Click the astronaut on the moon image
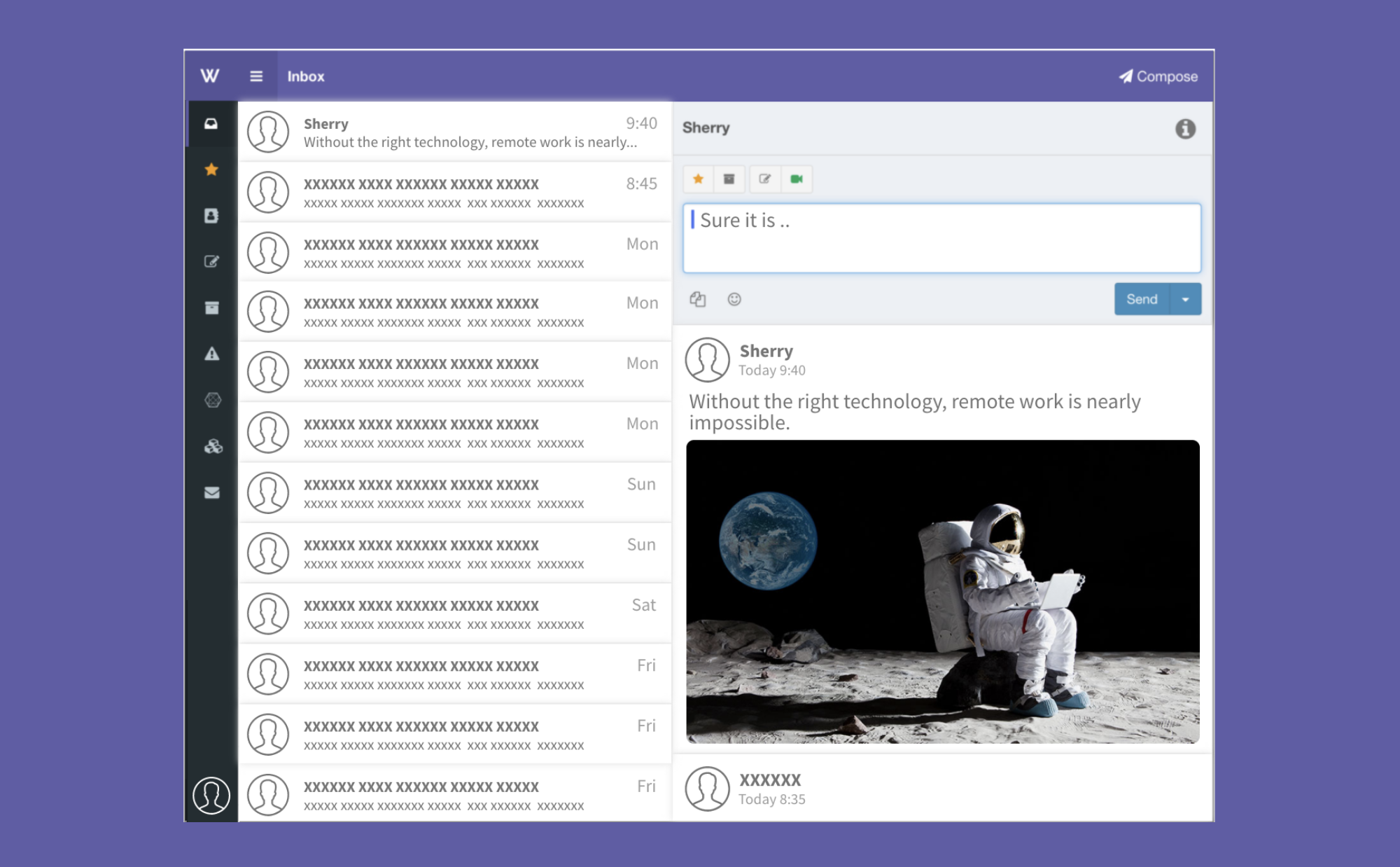 (x=942, y=591)
